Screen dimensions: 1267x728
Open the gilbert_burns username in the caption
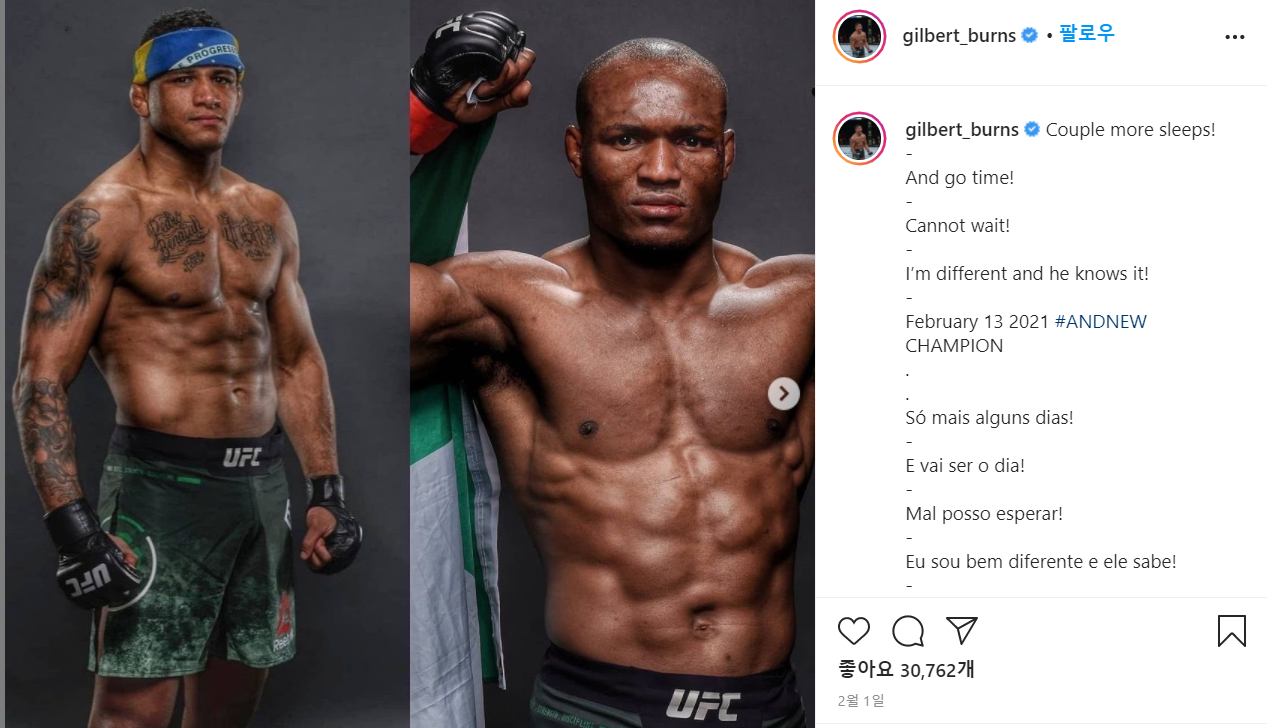tap(962, 130)
